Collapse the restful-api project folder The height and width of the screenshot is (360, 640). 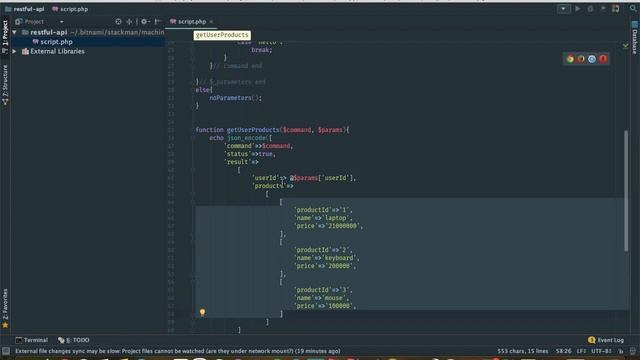pos(14,32)
